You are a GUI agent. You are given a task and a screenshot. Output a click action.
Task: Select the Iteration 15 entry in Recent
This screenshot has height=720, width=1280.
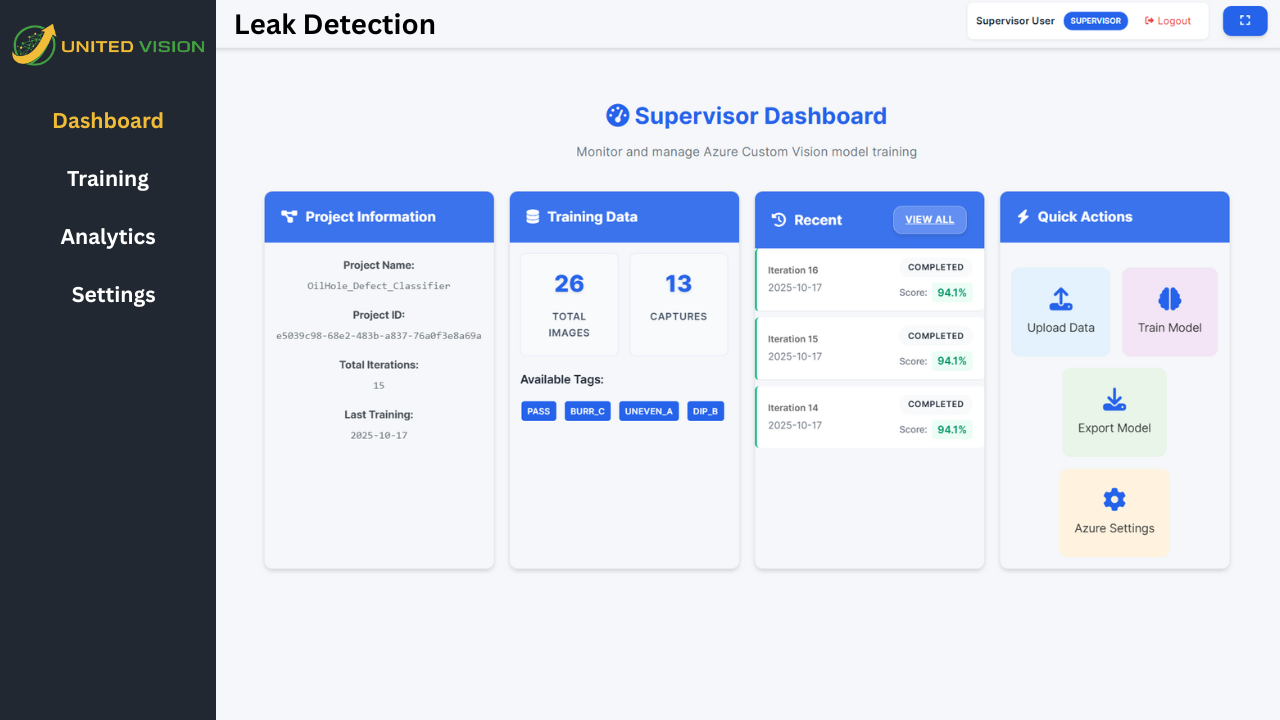coord(869,347)
